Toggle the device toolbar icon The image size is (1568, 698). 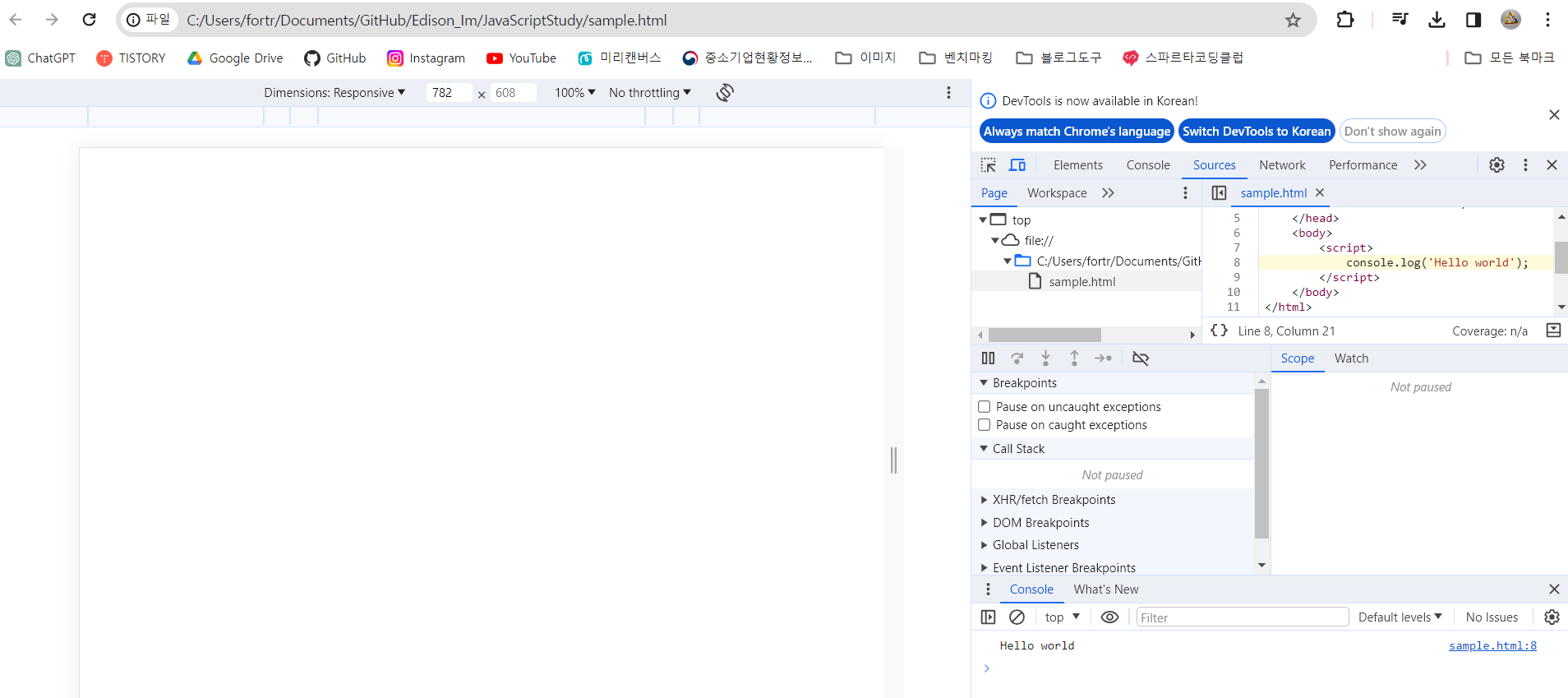pos(1017,165)
